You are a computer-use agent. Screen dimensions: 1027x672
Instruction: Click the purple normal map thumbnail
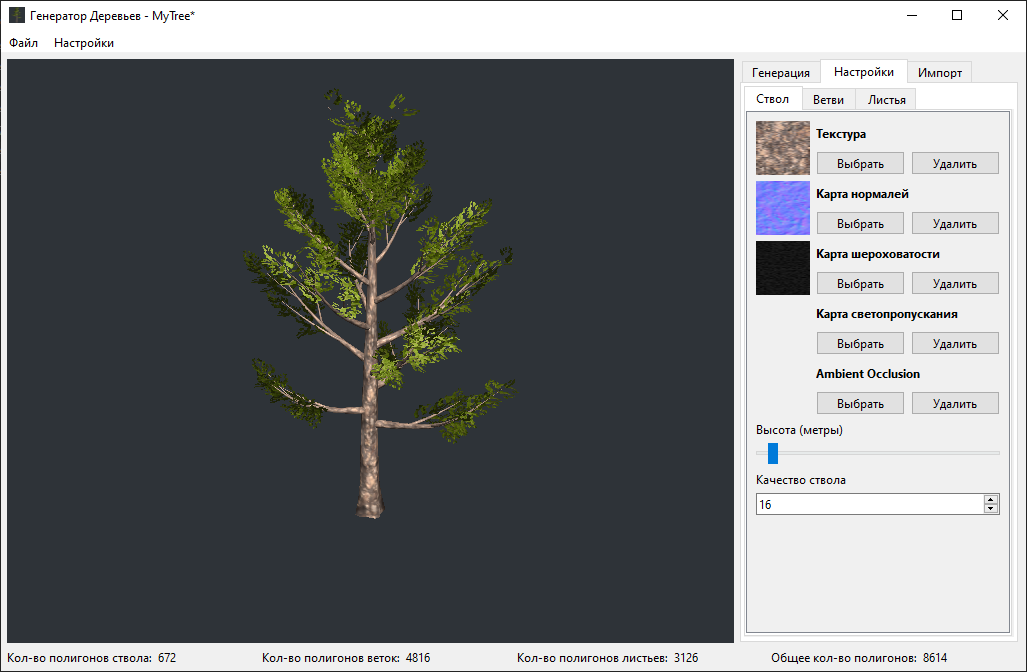[x=783, y=208]
